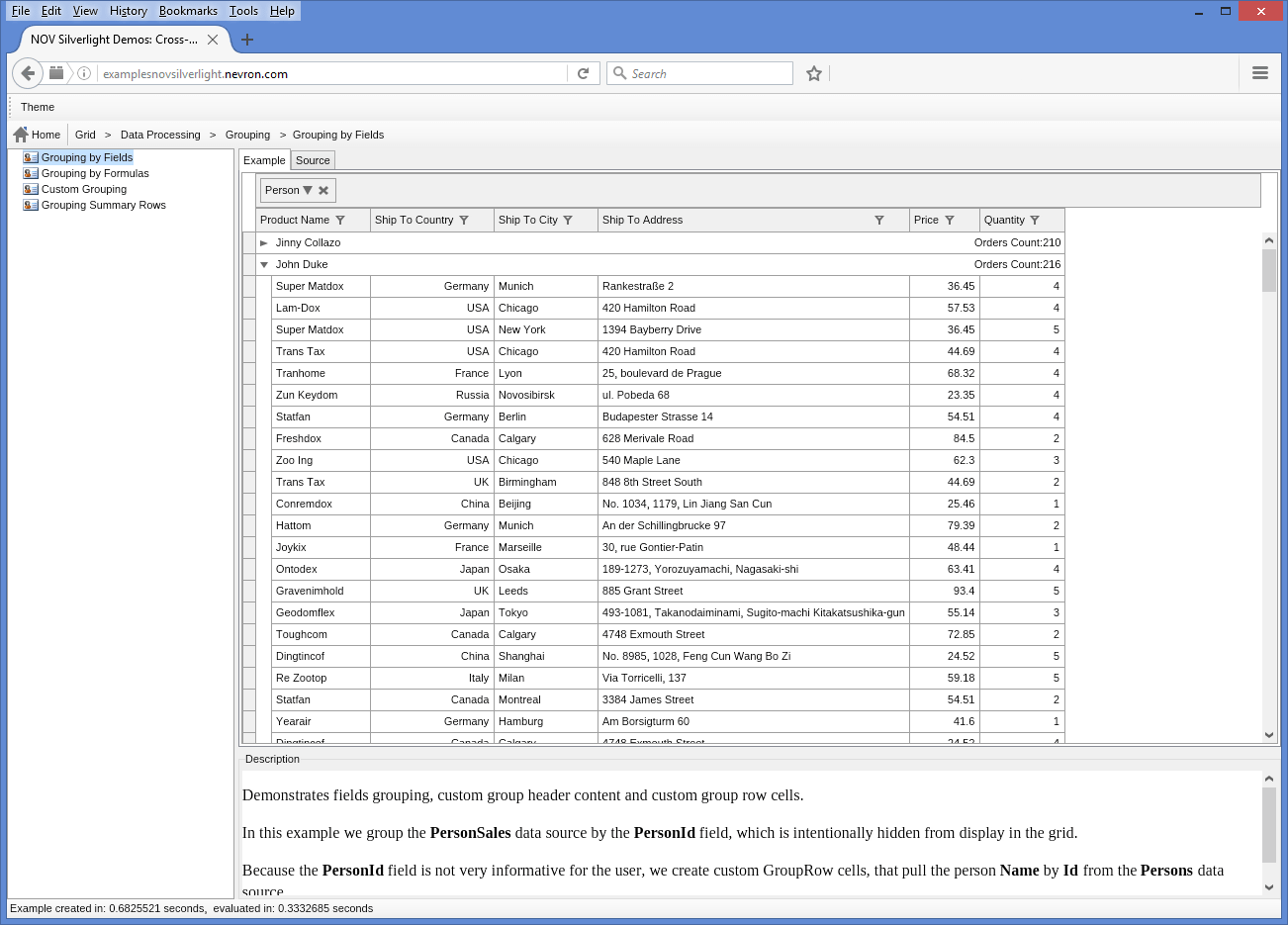Click Orders Count:216 summary text
1288x925 pixels.
click(x=1017, y=264)
